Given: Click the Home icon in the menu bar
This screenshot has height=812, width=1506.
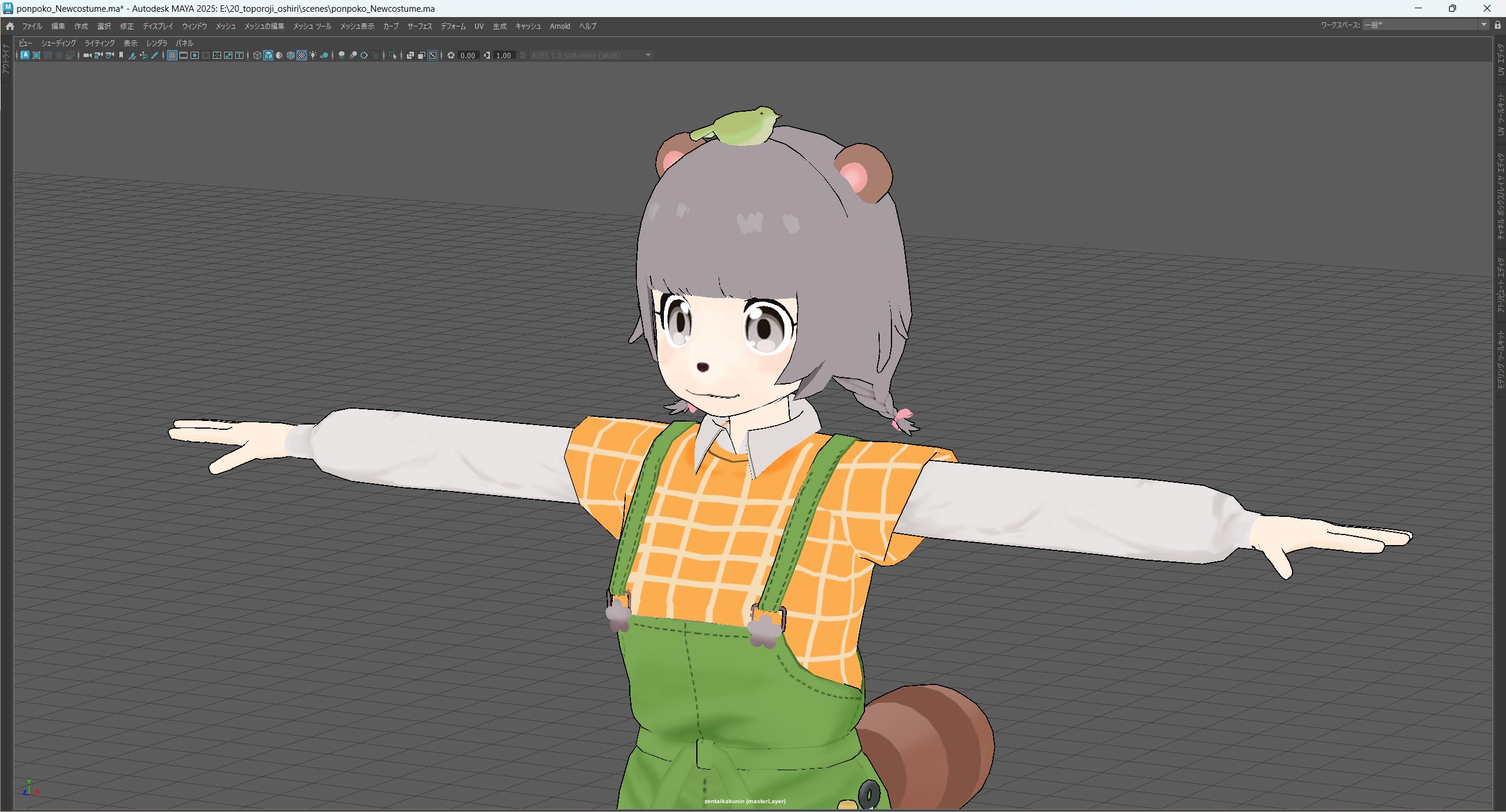Looking at the screenshot, I should [10, 26].
